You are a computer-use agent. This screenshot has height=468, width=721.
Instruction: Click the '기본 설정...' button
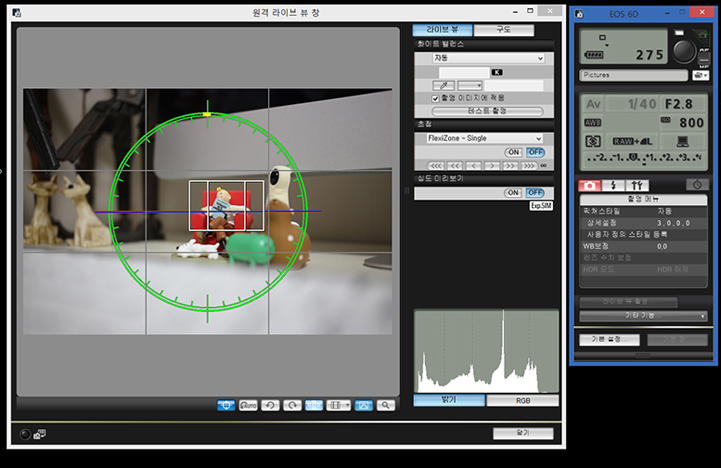point(609,339)
